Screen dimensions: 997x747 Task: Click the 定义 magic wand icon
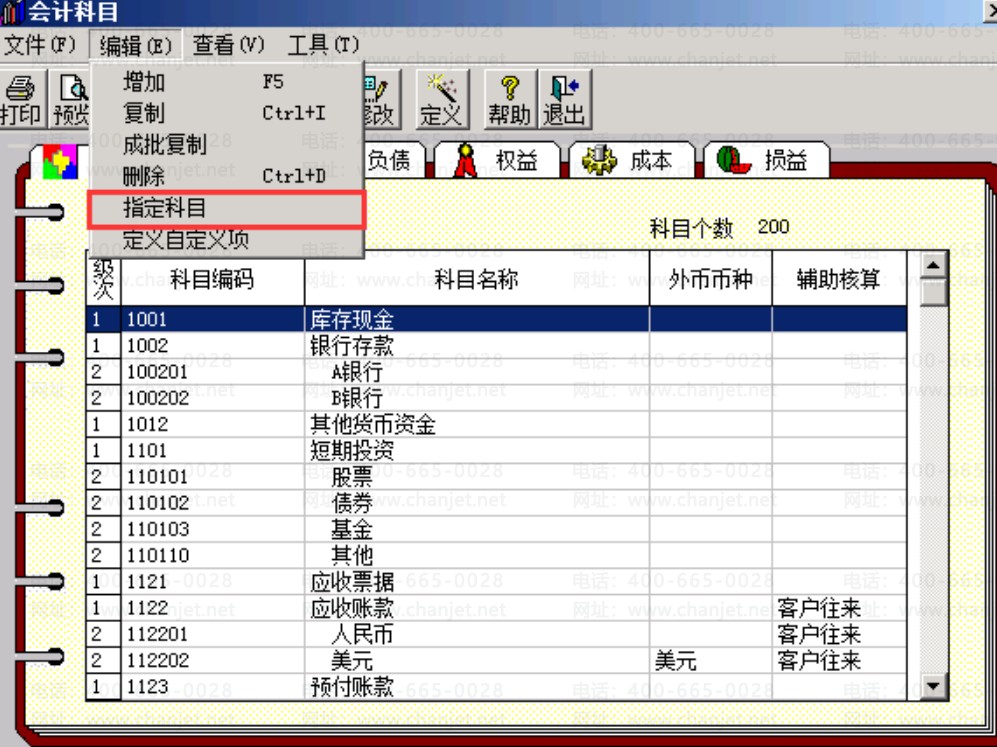click(x=442, y=100)
